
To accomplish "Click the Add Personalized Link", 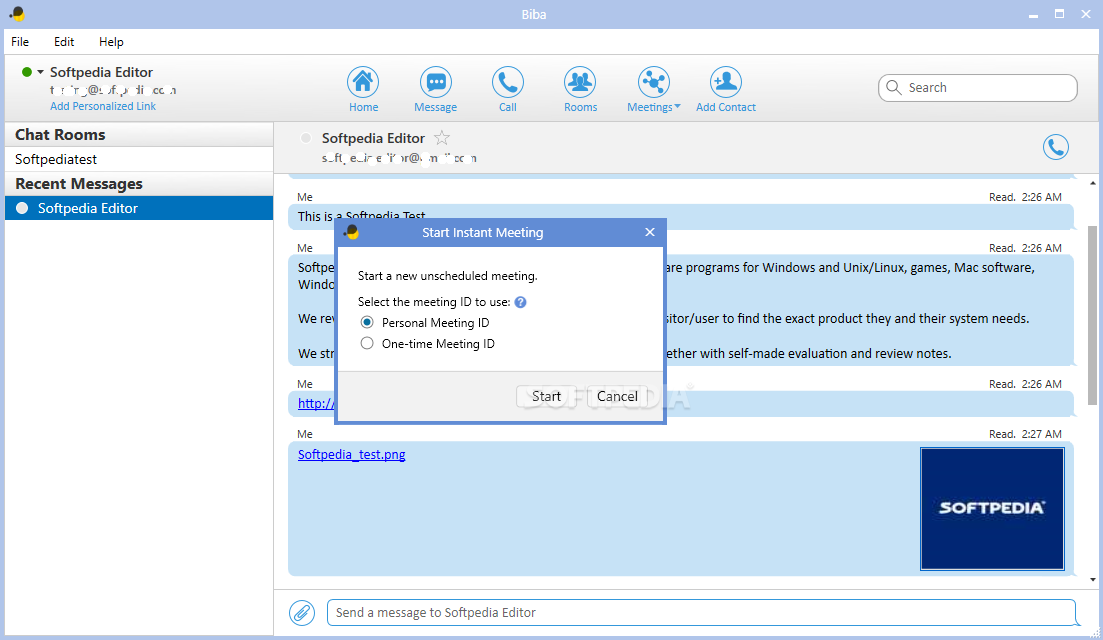I will click(x=103, y=106).
